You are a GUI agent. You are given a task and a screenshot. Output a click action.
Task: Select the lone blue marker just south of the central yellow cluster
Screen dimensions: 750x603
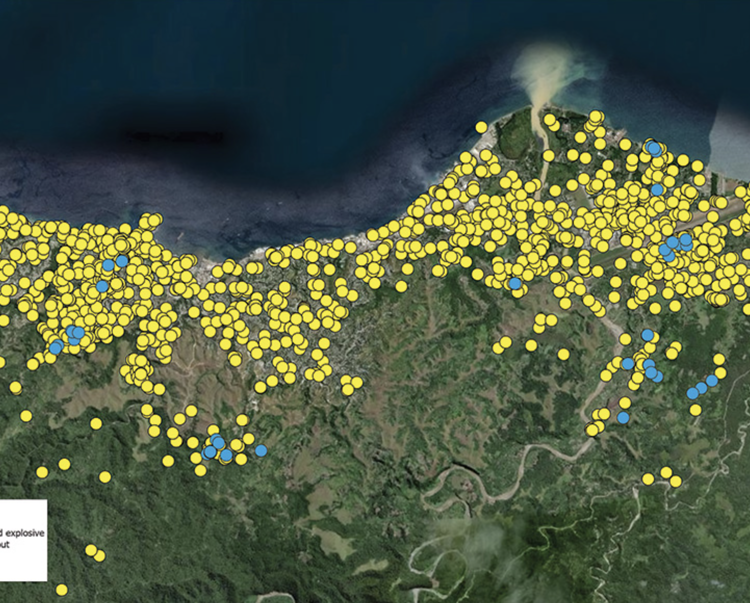coord(515,284)
